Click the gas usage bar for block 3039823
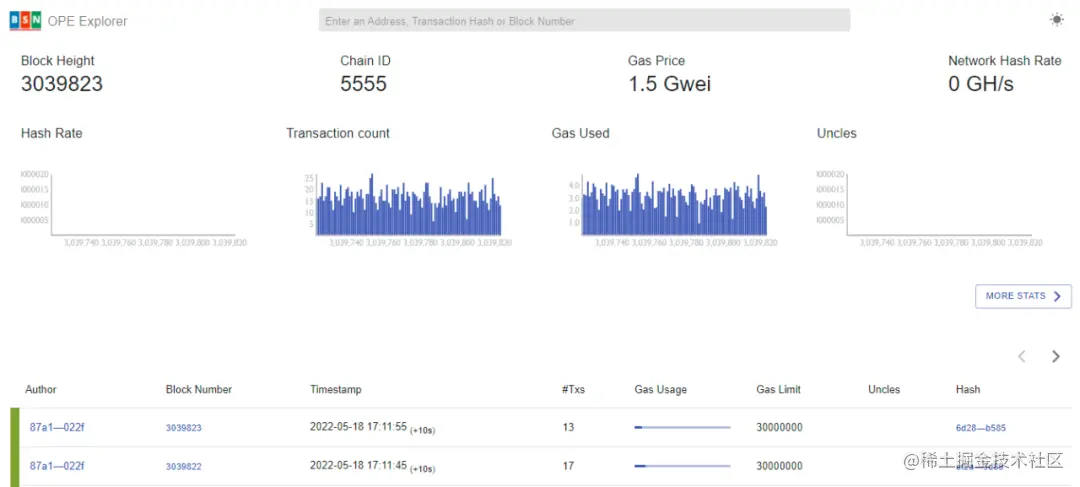1080x487 pixels. pyautogui.click(x=682, y=428)
